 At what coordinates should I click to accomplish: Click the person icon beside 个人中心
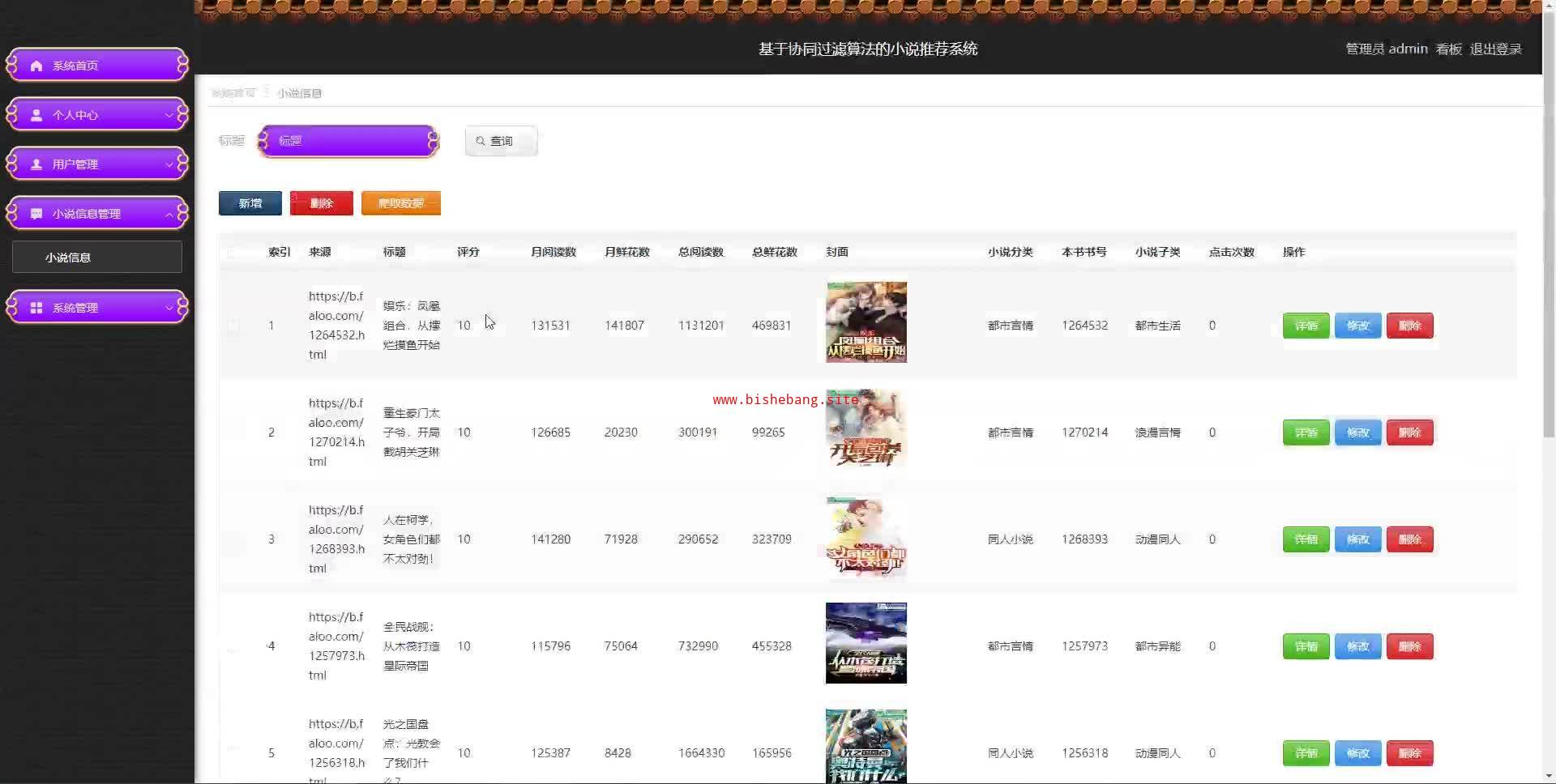pyautogui.click(x=36, y=115)
